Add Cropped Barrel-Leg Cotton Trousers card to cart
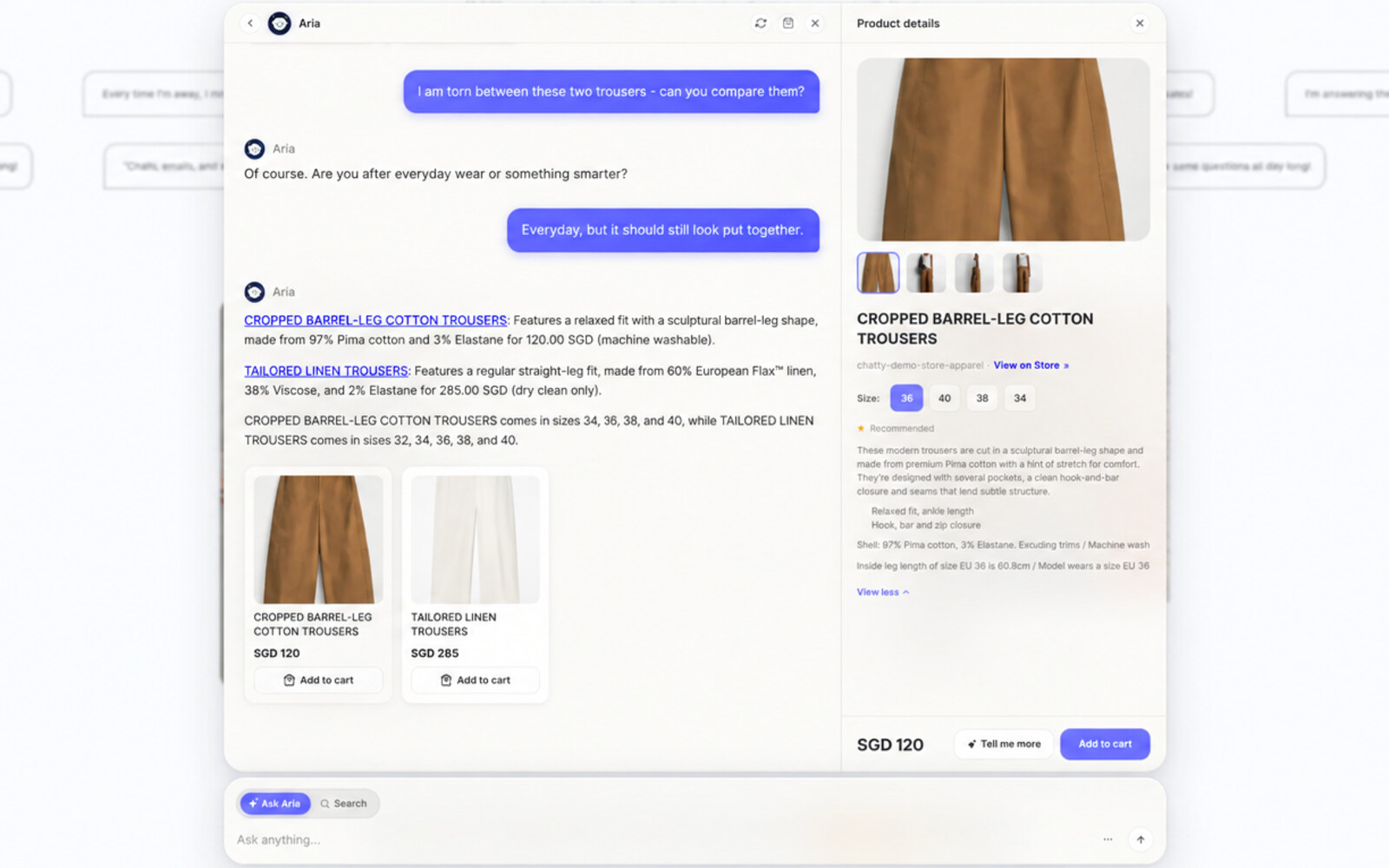Screen dimensions: 1389x868 coord(319,681)
